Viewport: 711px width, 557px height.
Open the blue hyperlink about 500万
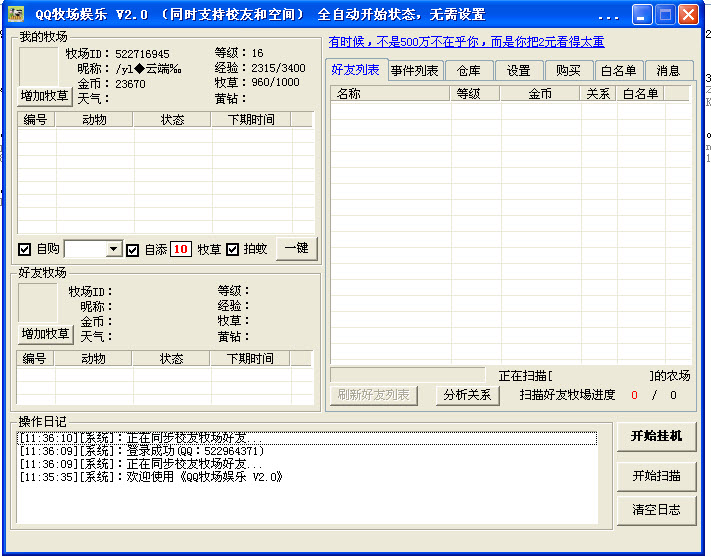(466, 42)
